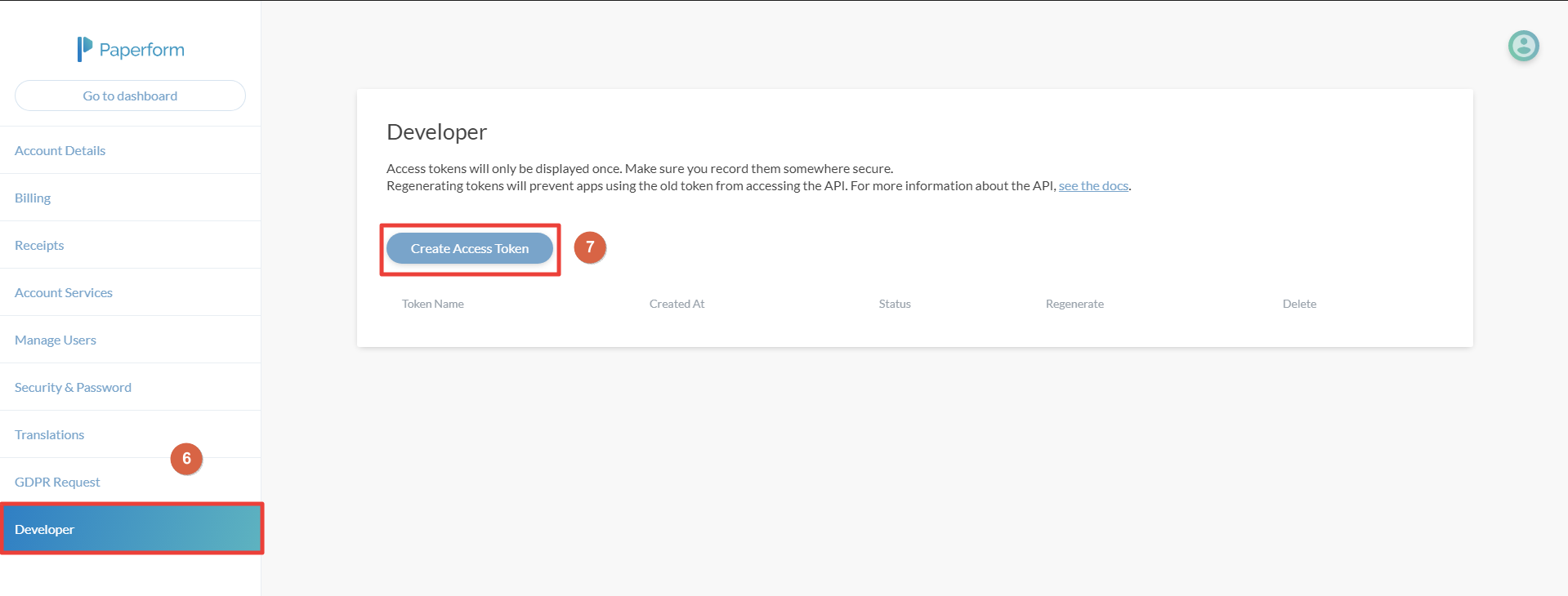Select Manage Users in sidebar

coord(131,340)
